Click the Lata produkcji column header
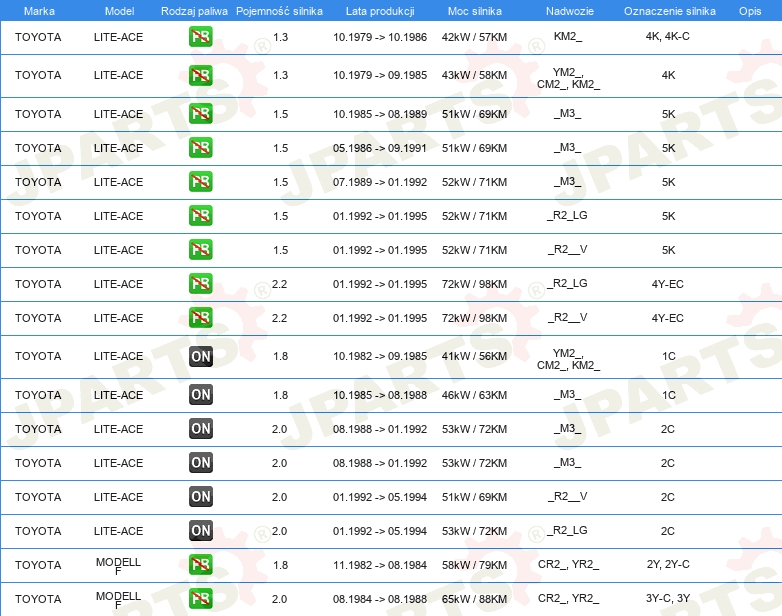782x616 pixels. pos(380,11)
